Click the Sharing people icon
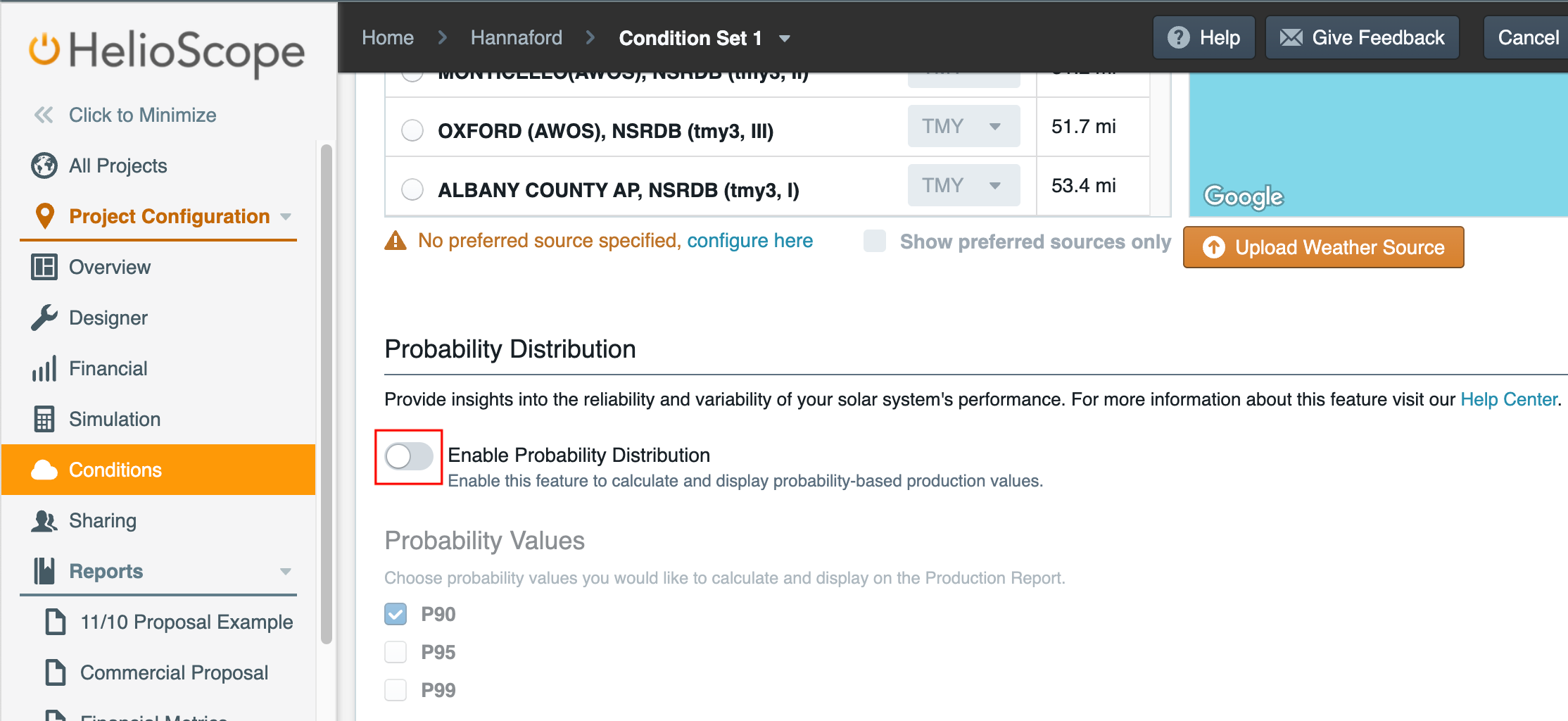1568x721 pixels. tap(44, 520)
